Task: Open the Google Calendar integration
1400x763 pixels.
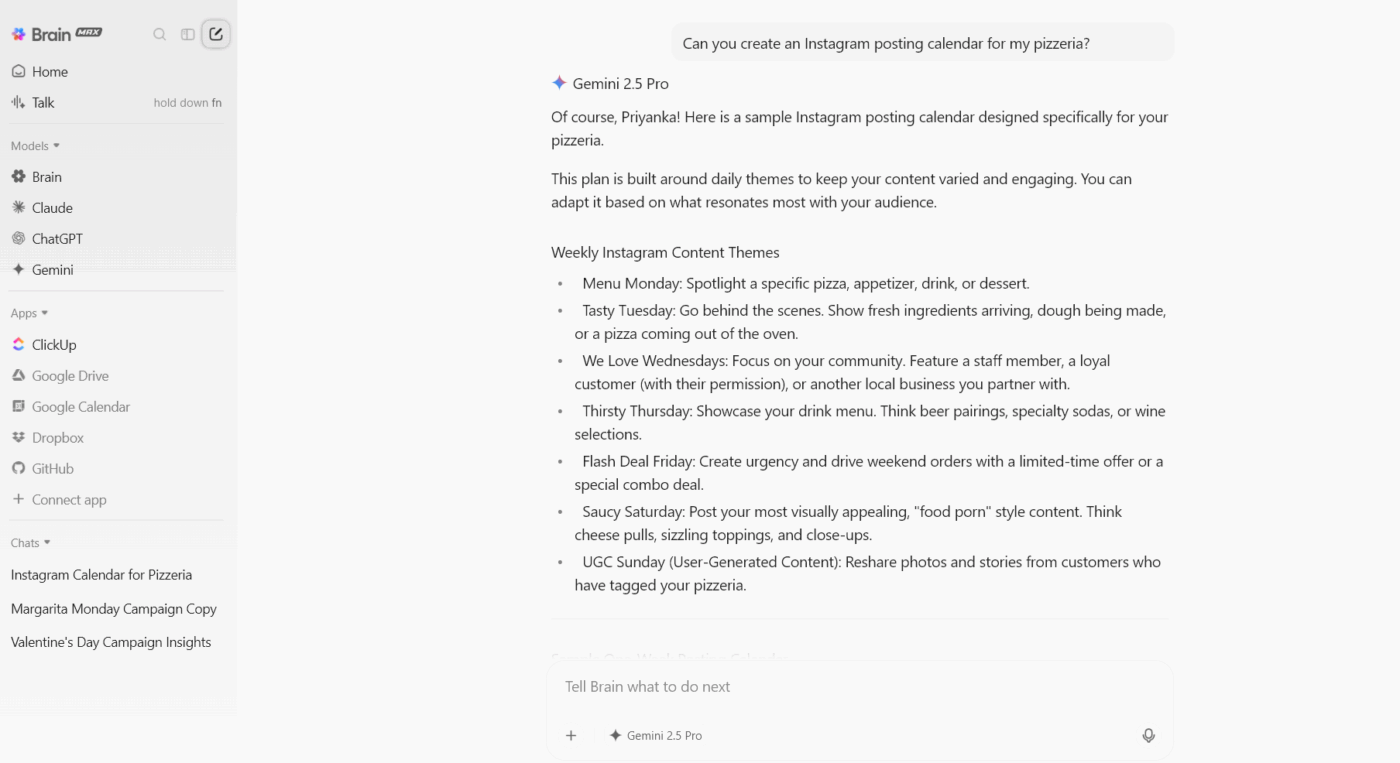Action: (x=80, y=406)
